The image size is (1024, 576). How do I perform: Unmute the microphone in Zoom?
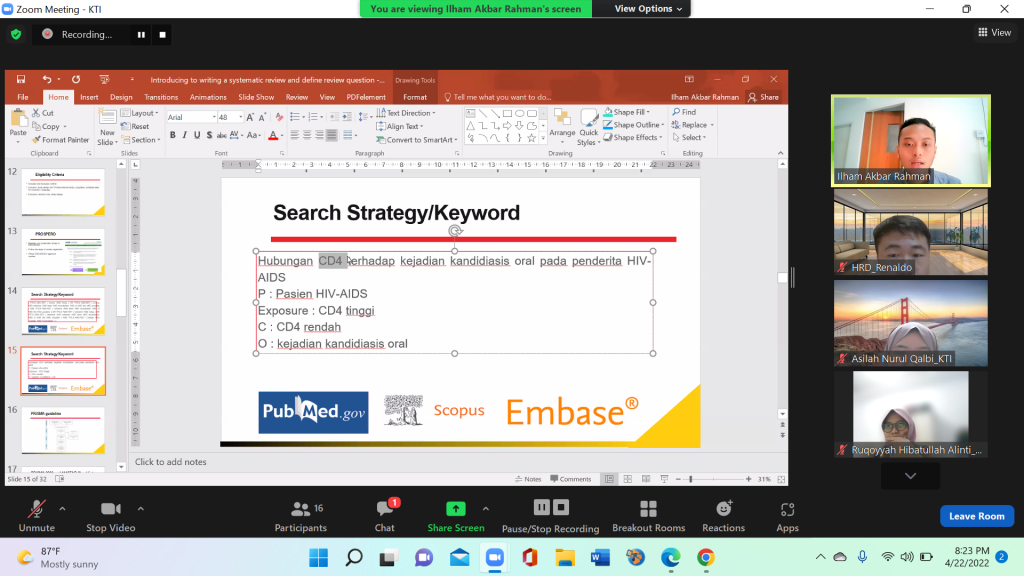point(37,516)
